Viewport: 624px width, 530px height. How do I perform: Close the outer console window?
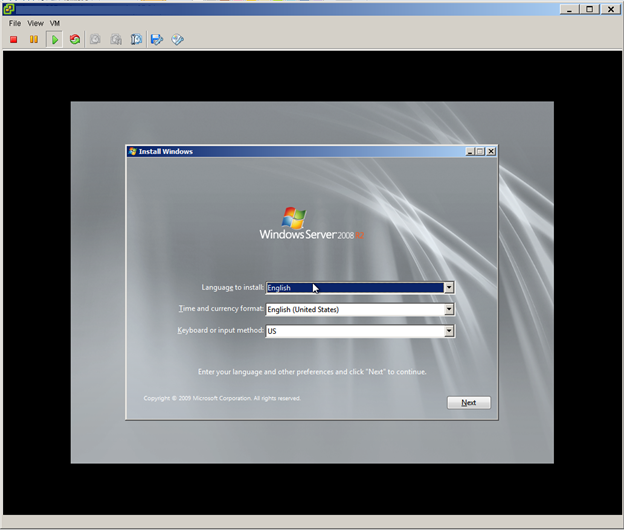610,9
